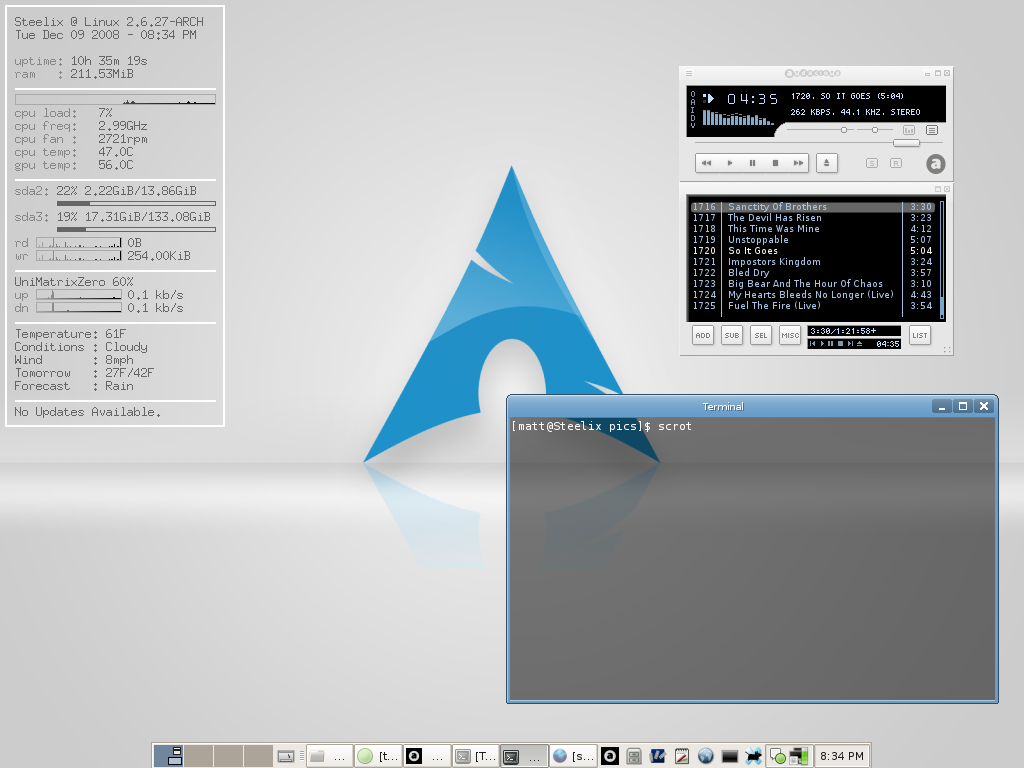Click the round Audacious logo button
Viewport: 1024px width, 768px height.
pyautogui.click(x=935, y=164)
